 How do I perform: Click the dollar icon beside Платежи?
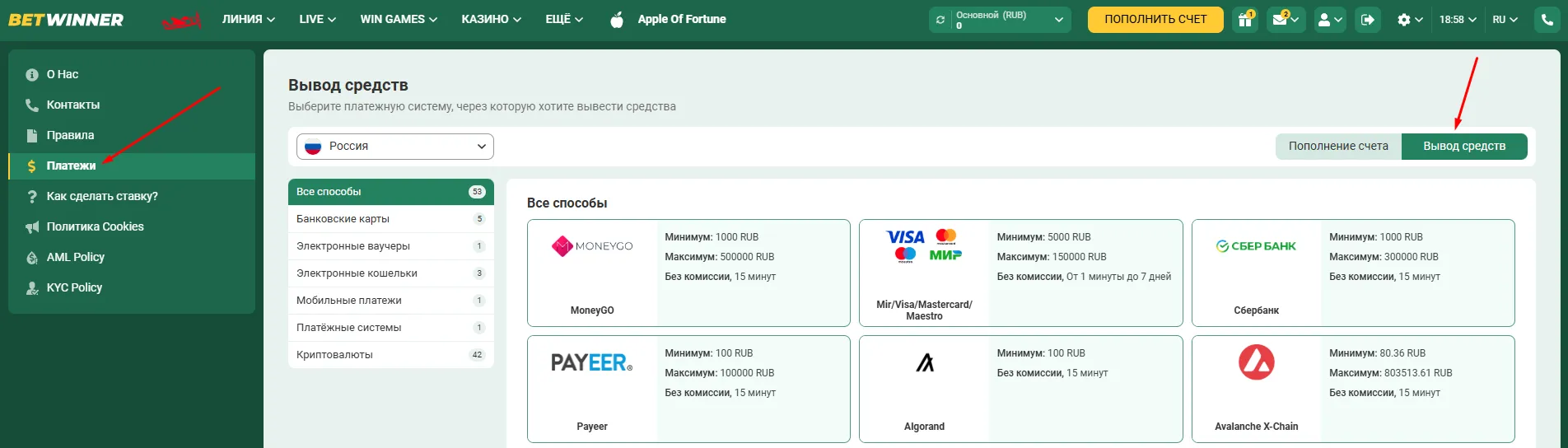click(32, 166)
